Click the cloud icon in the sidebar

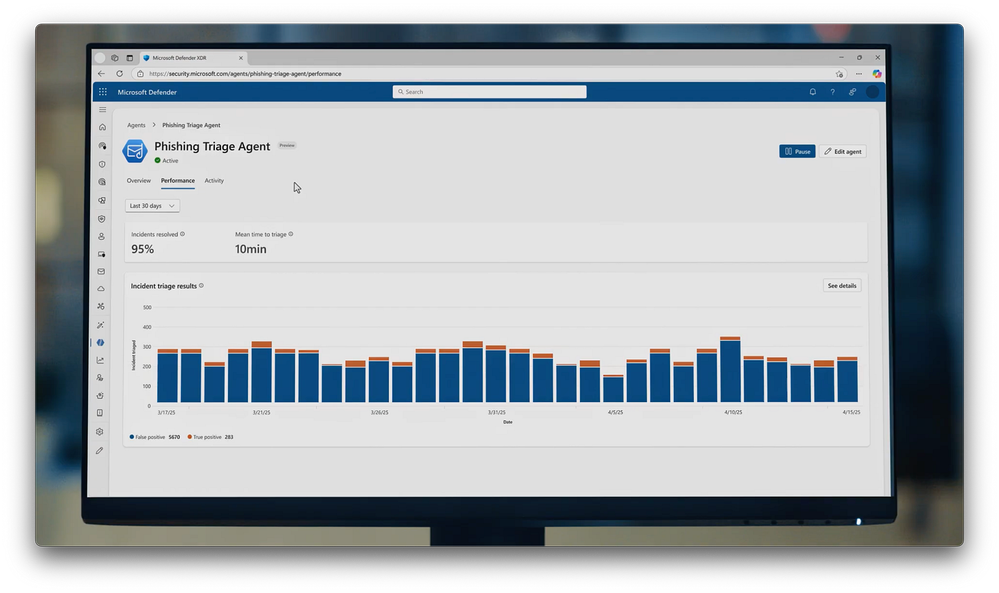[101, 289]
